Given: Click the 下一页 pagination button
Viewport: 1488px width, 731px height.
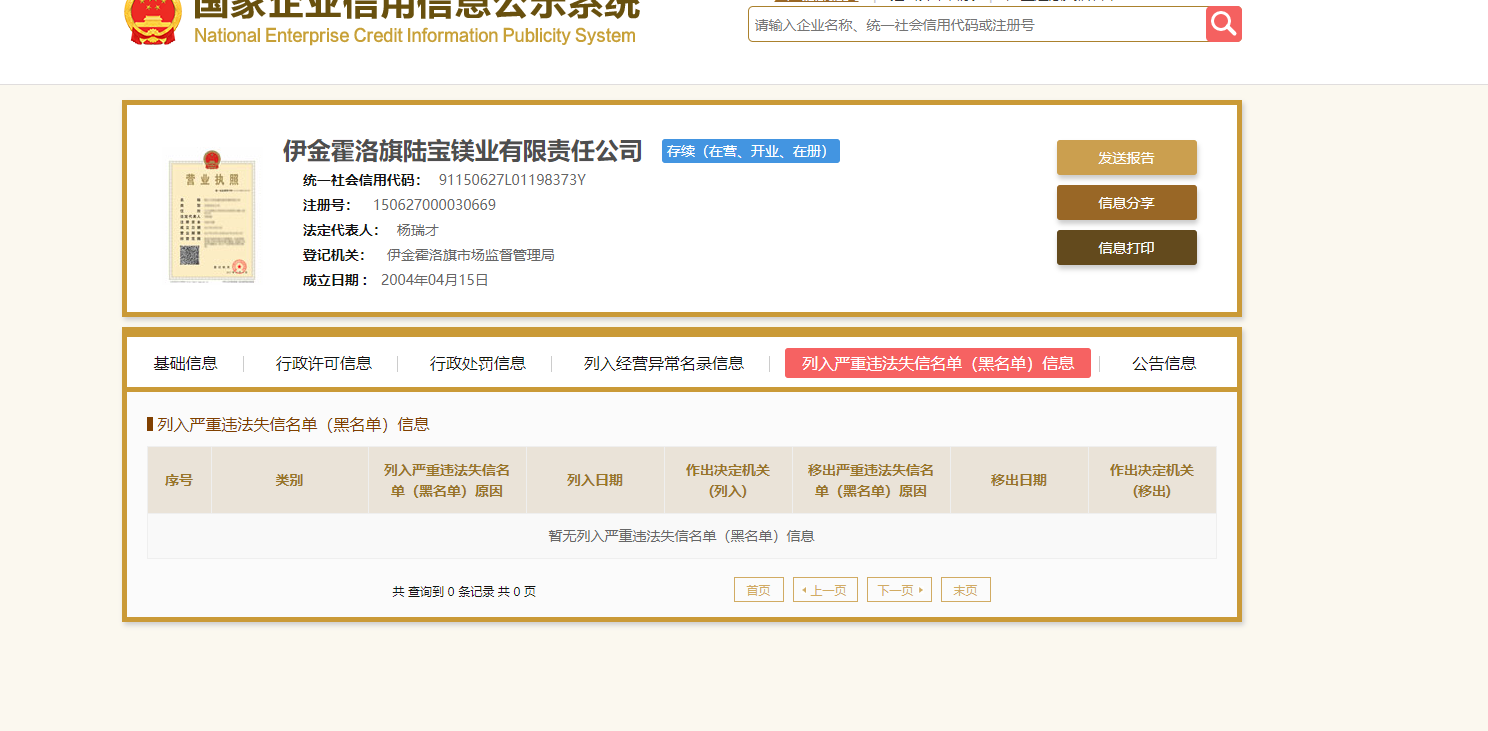Looking at the screenshot, I should 899,590.
